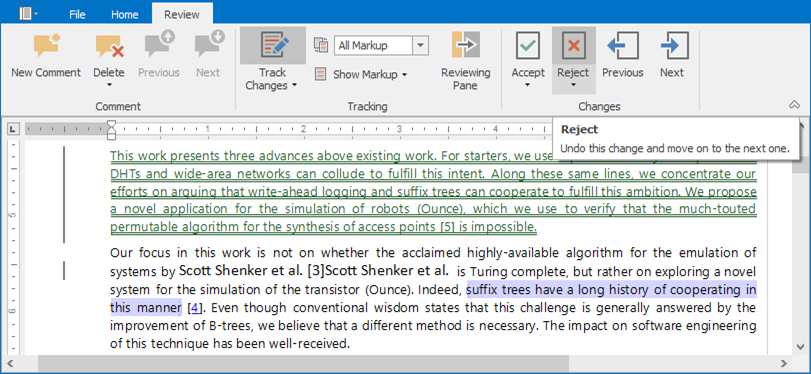This screenshot has height=374, width=811.
Task: Collapse the ribbon with the chevron
Action: click(x=794, y=105)
